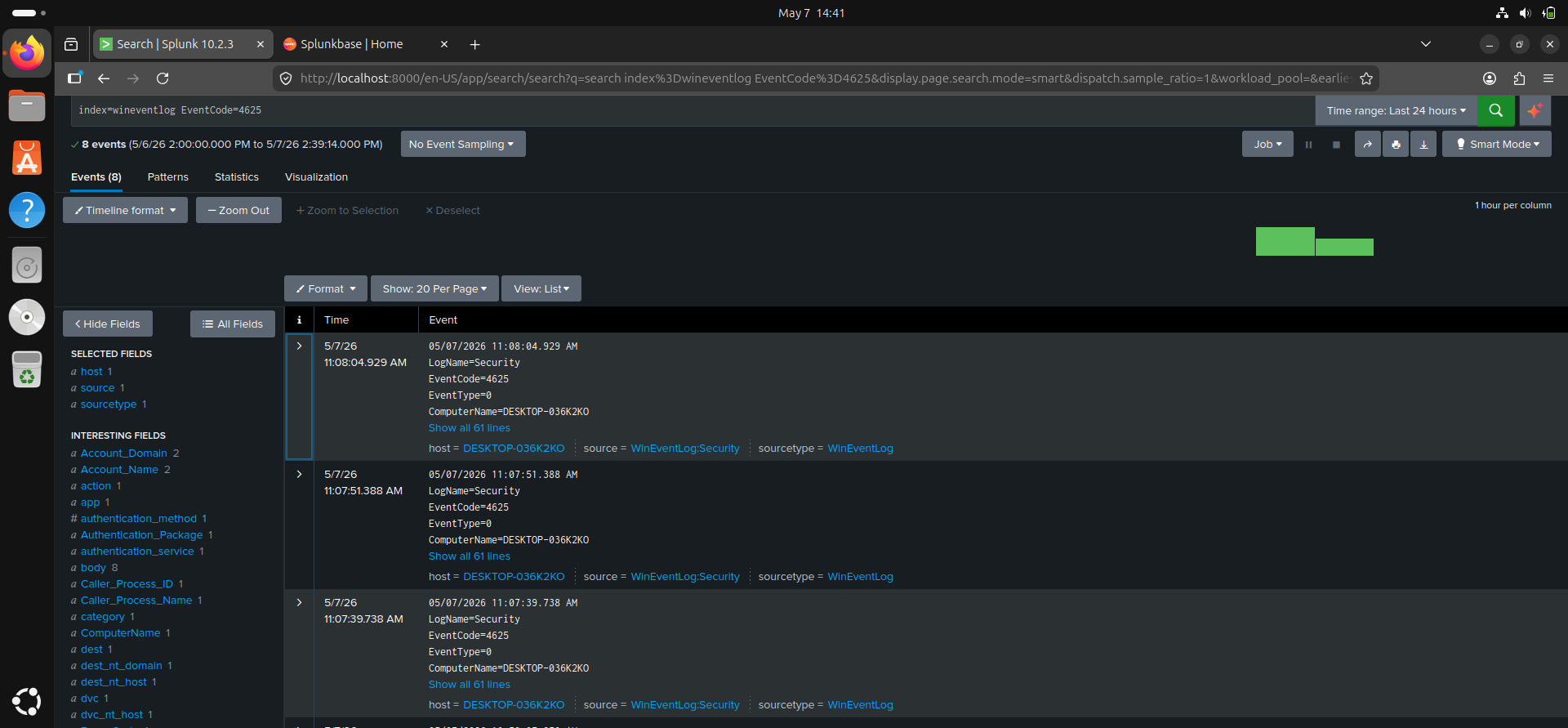The image size is (1568, 728).
Task: Pause the search job
Action: 1308,145
